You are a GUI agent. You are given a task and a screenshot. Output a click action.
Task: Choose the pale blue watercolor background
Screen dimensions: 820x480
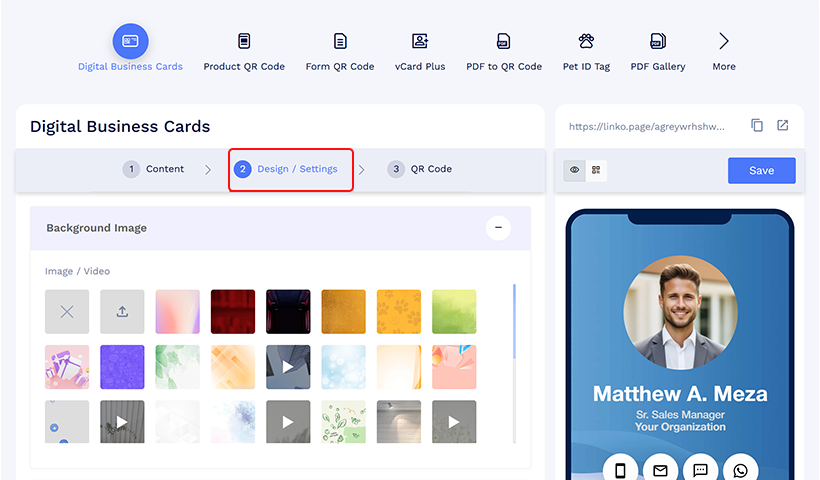(x=233, y=422)
